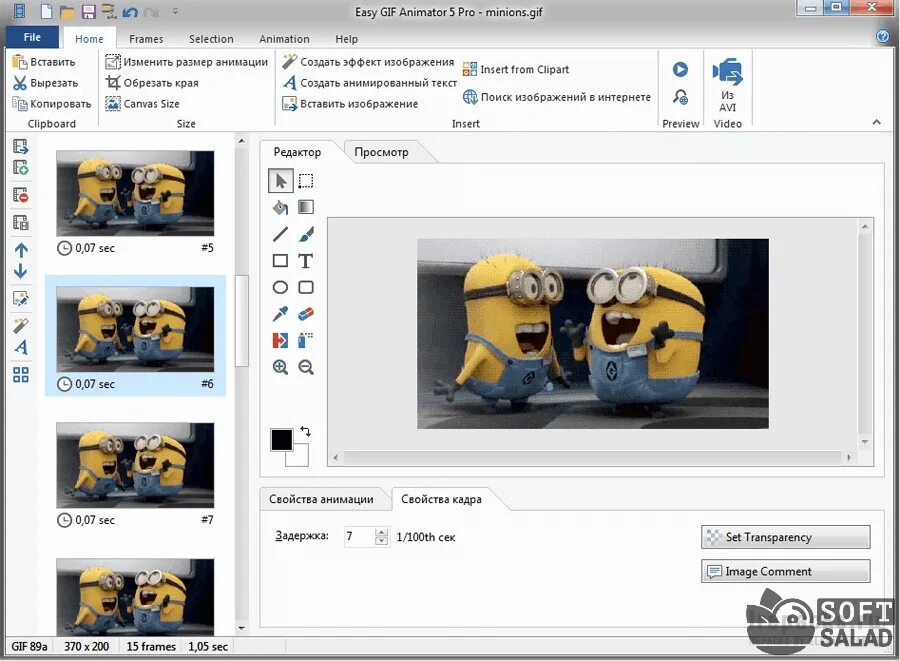
Task: Select the eraser tool
Action: (306, 314)
